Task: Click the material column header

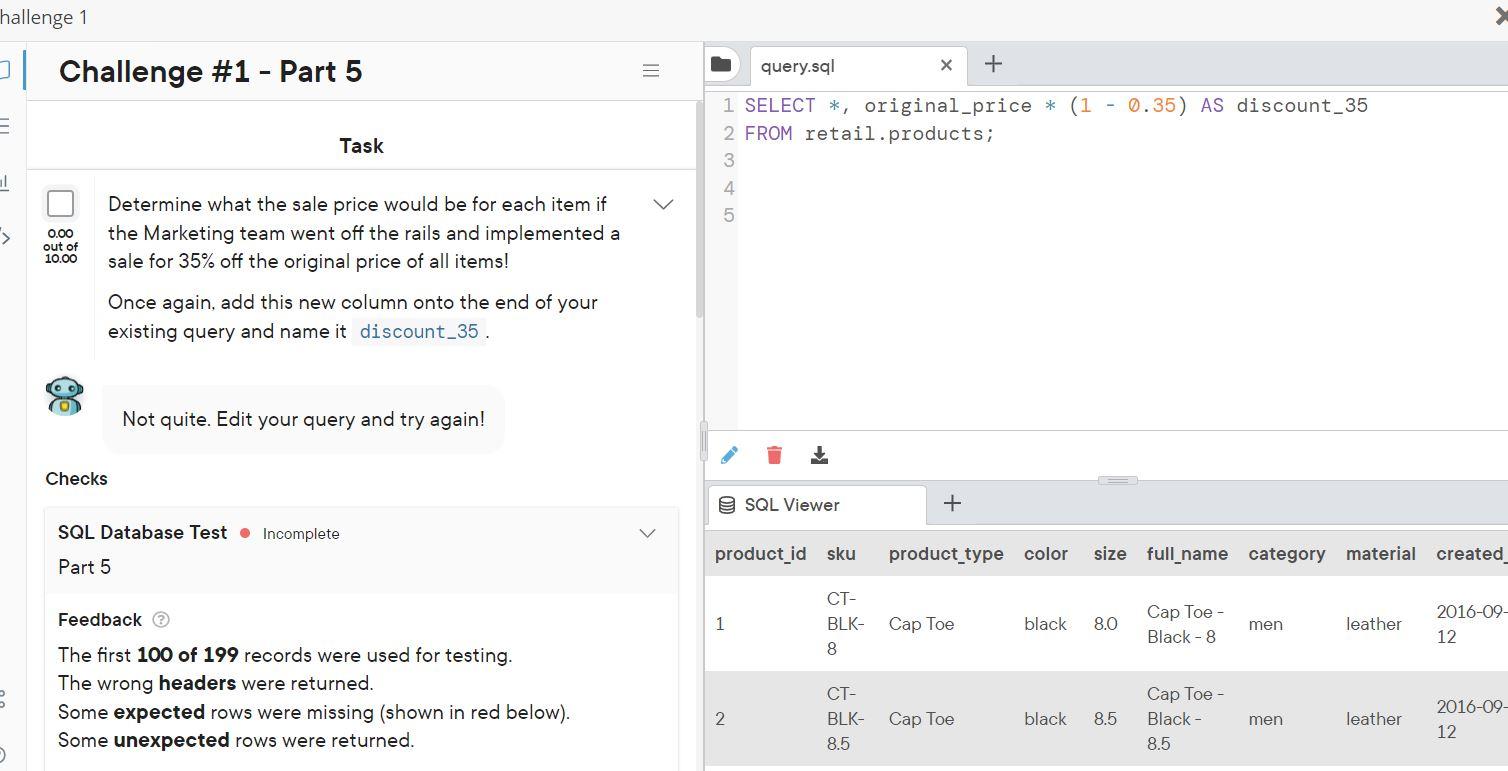Action: point(1381,554)
